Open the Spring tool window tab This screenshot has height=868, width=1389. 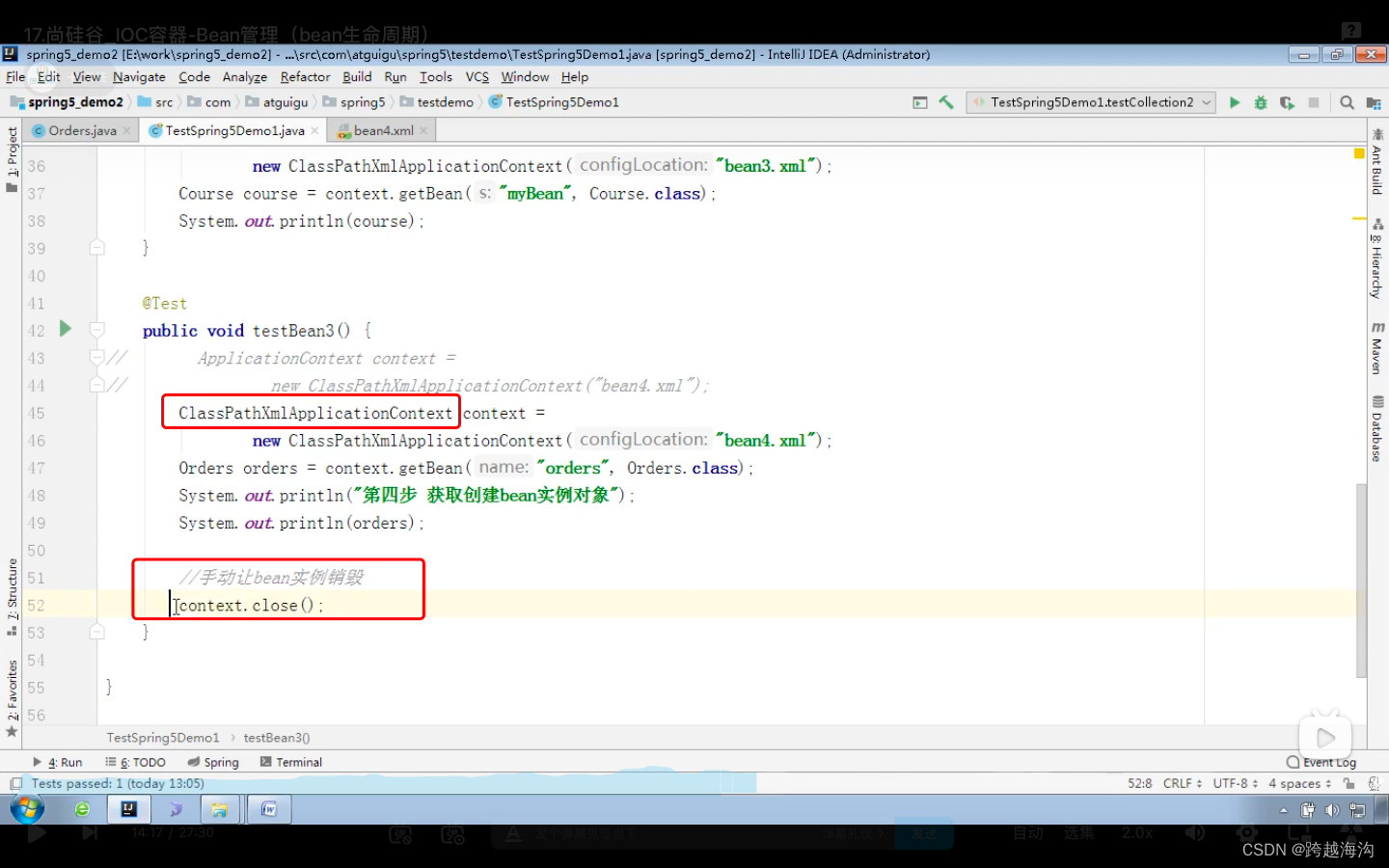[213, 762]
